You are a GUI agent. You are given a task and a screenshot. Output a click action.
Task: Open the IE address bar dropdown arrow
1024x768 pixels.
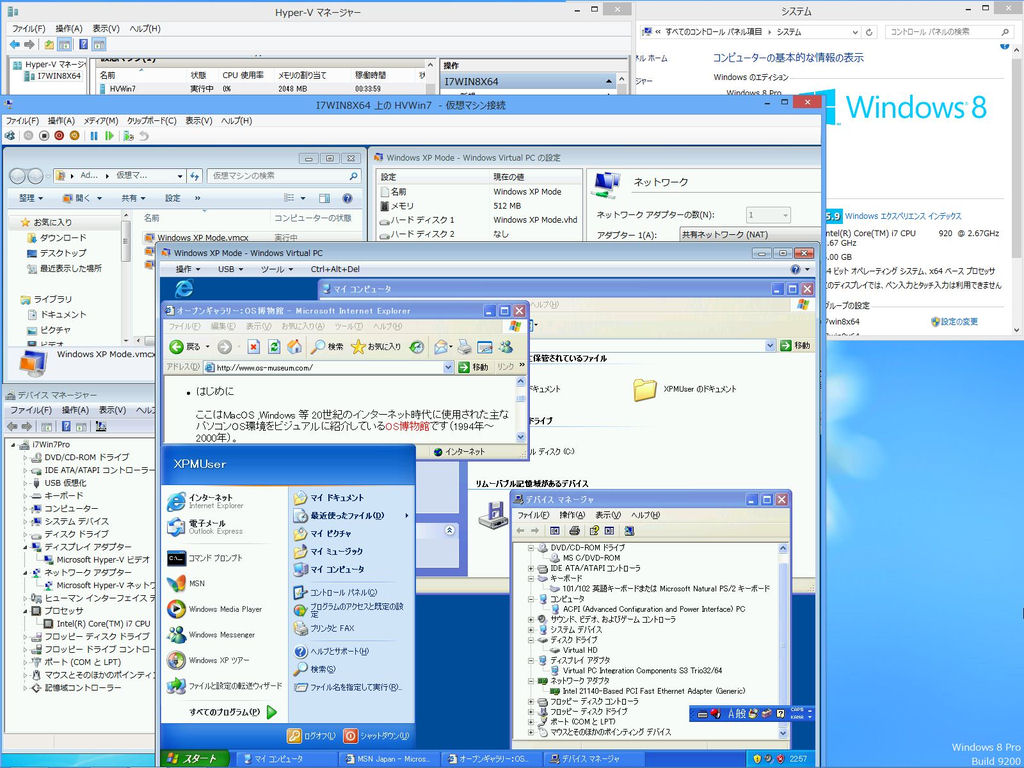tap(448, 367)
